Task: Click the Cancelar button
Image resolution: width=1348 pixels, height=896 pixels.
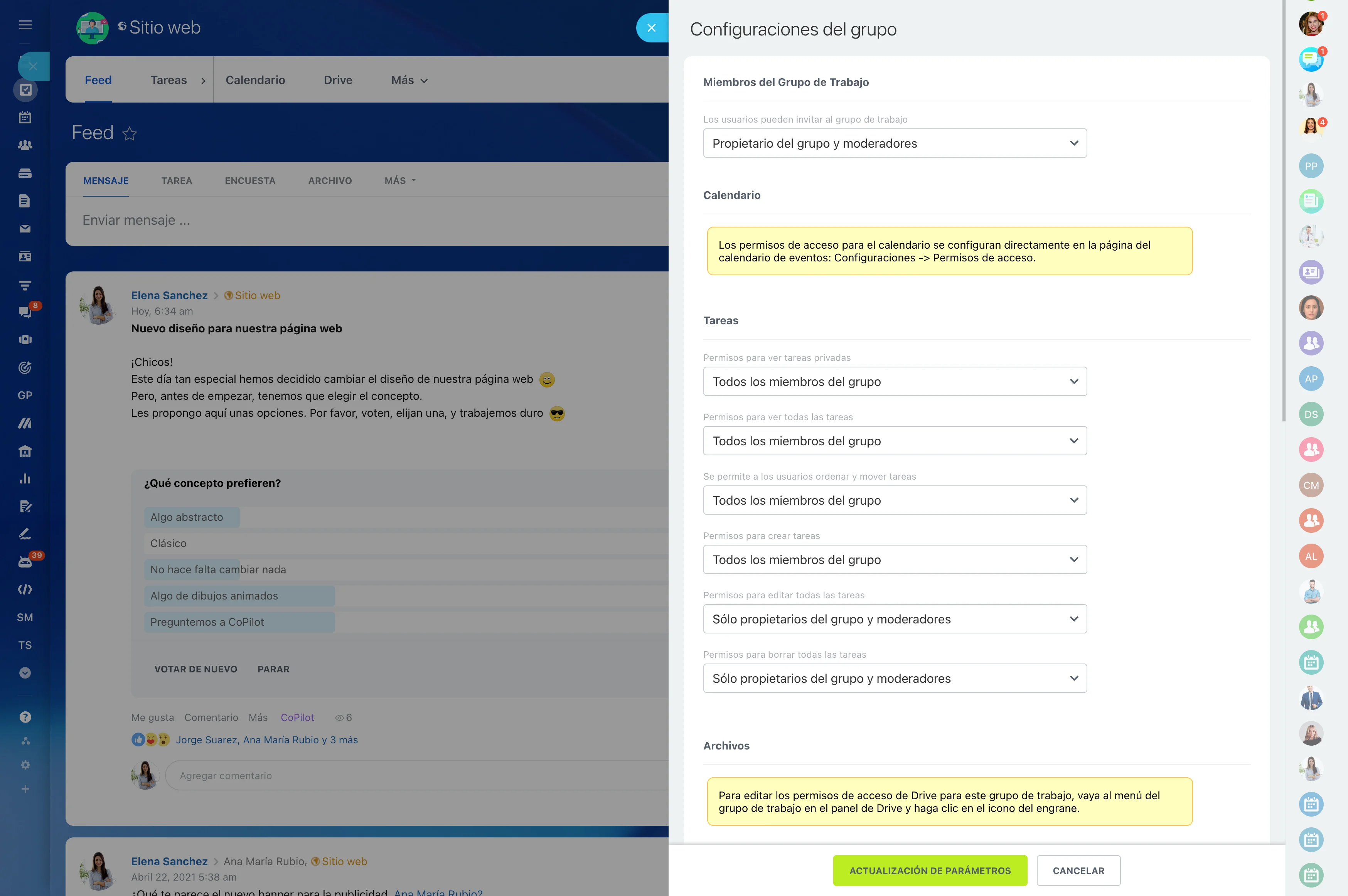Action: click(x=1078, y=870)
